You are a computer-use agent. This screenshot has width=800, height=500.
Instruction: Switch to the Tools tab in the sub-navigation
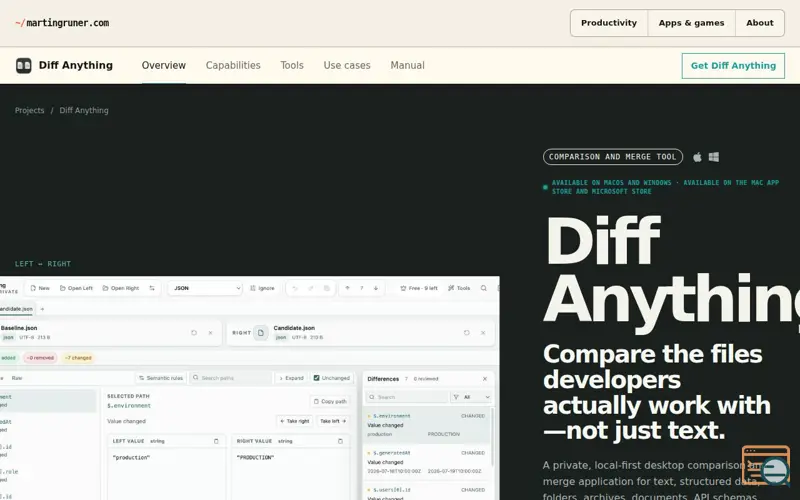tap(292, 65)
